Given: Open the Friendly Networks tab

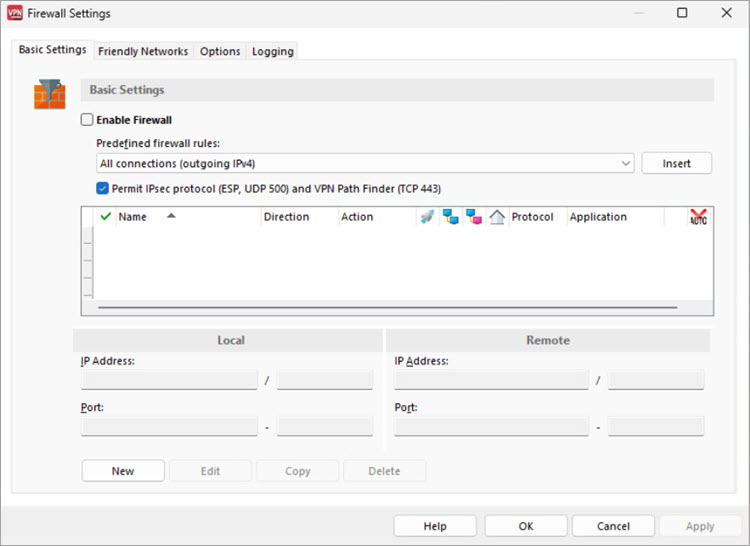Looking at the screenshot, I should [x=143, y=51].
